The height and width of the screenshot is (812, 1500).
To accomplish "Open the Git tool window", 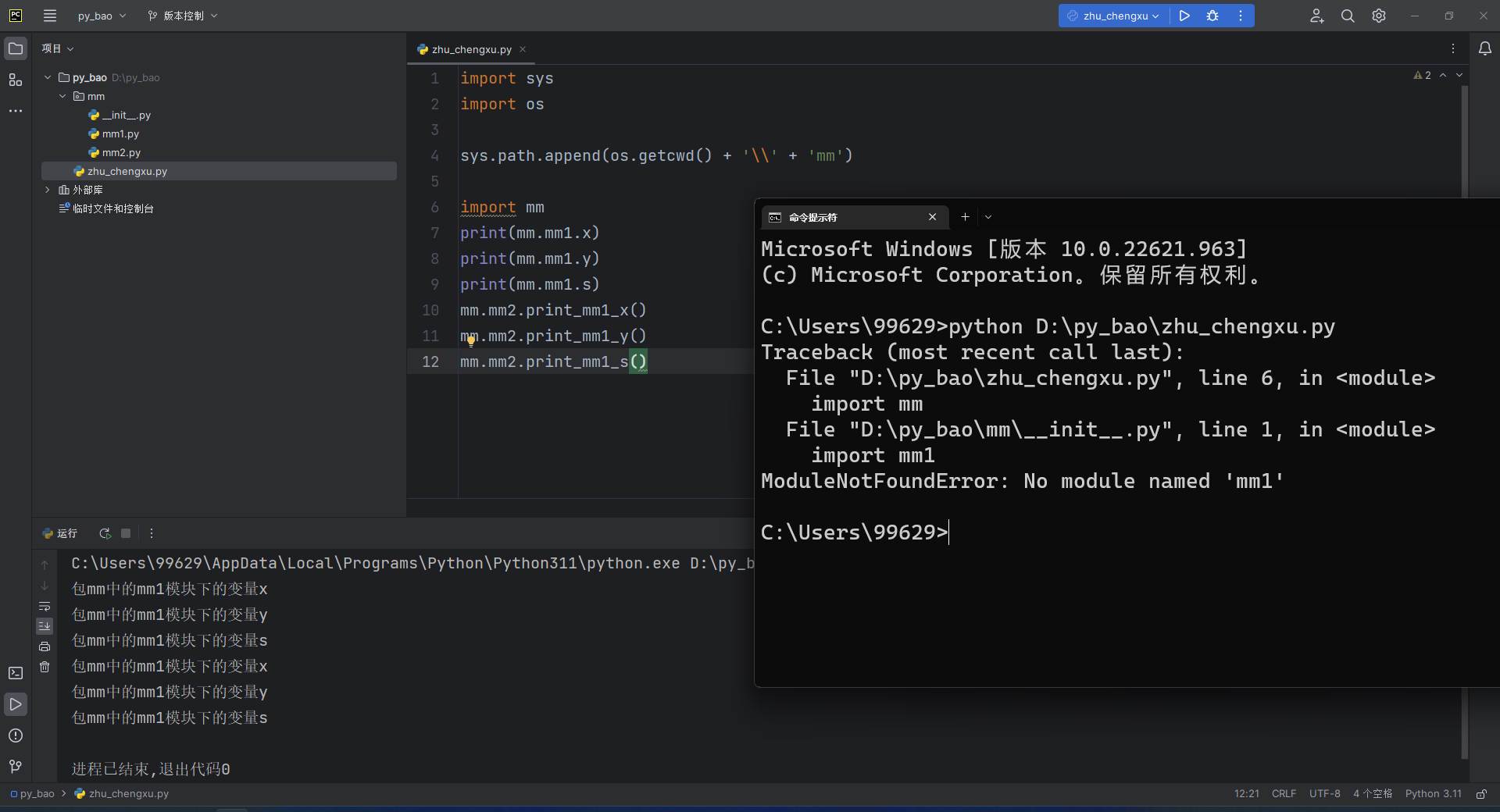I will click(16, 767).
